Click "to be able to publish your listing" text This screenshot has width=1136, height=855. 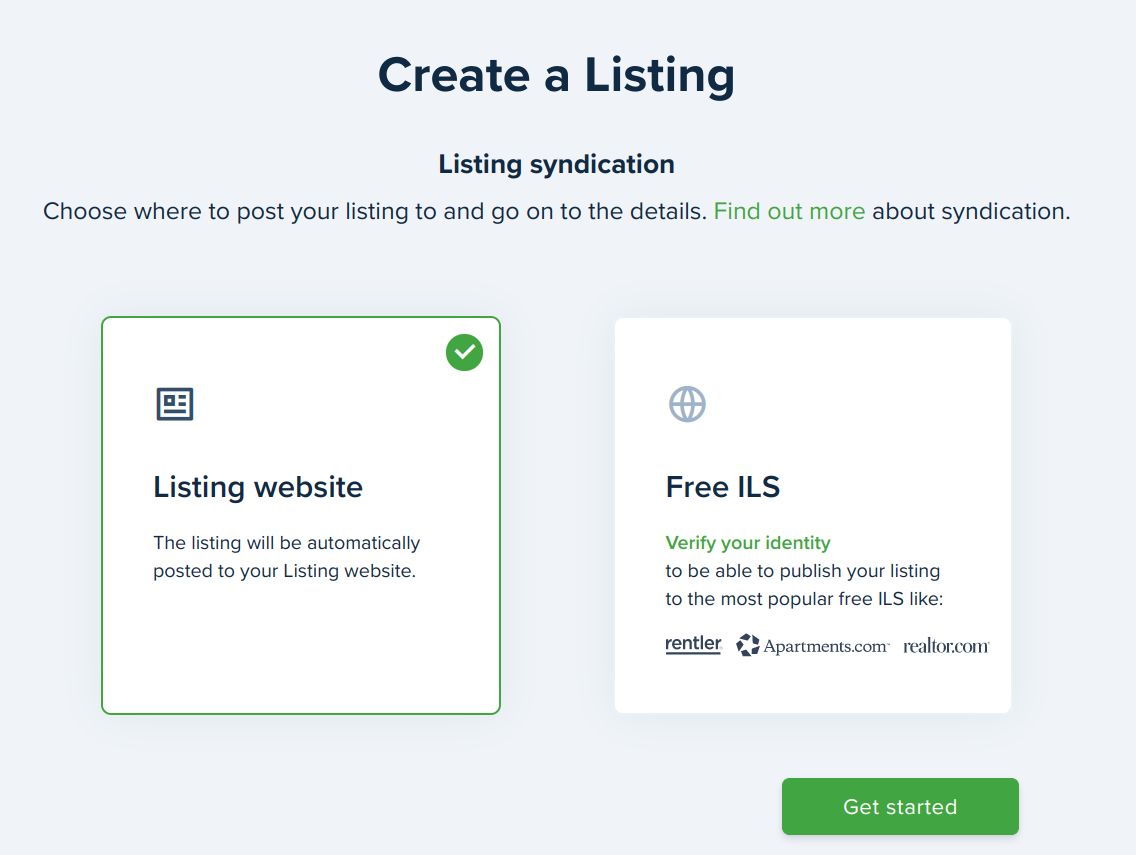[x=803, y=571]
